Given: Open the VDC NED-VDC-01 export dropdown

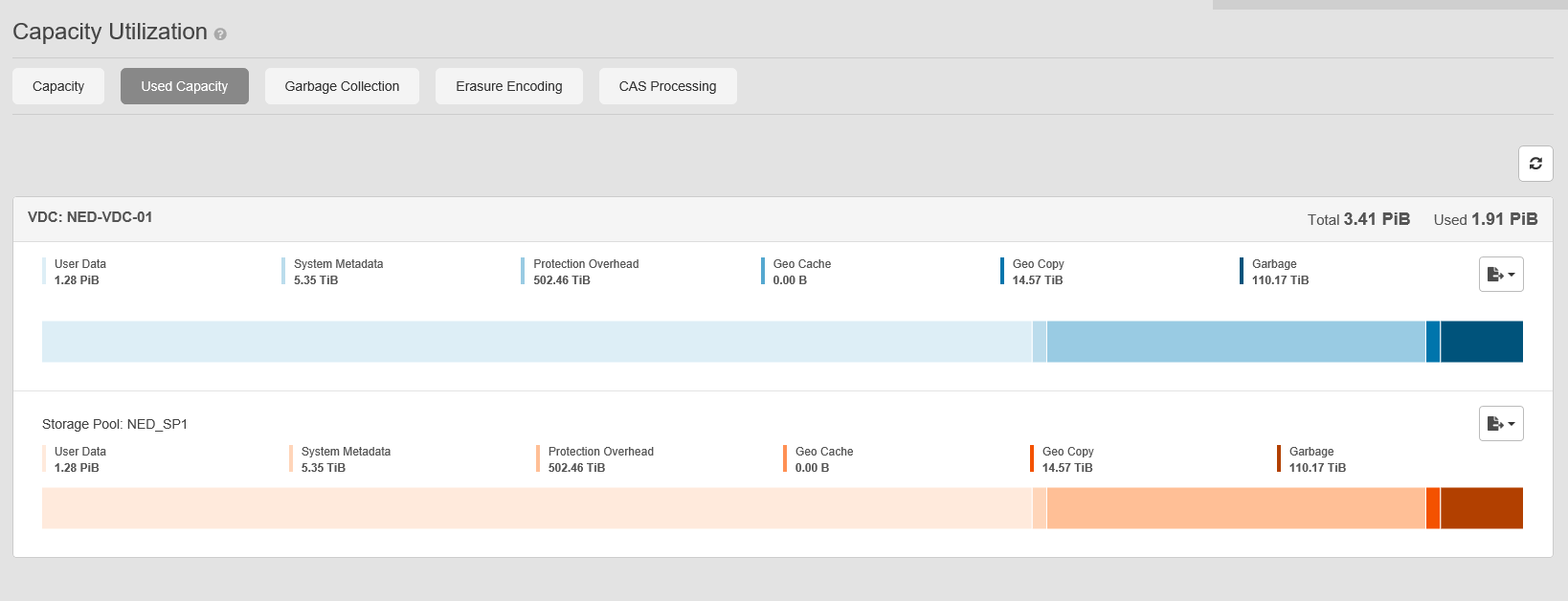Looking at the screenshot, I should [x=1500, y=275].
